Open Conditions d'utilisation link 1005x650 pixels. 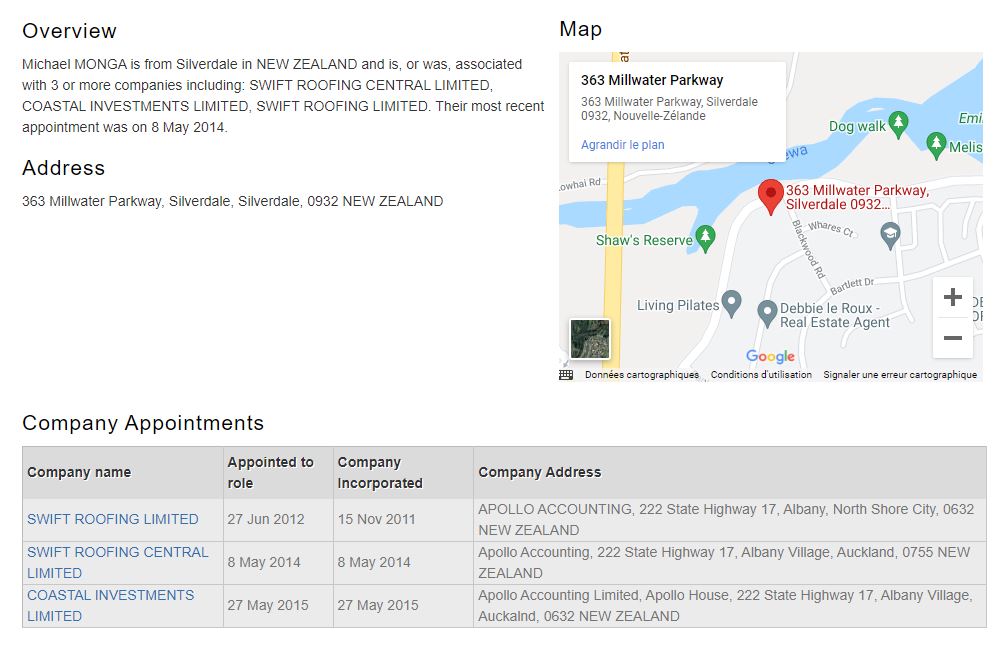761,375
